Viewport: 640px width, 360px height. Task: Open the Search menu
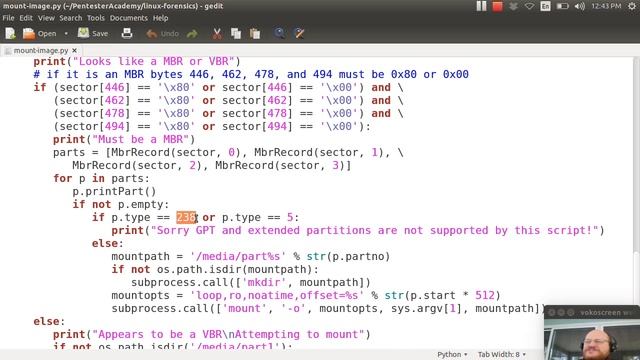coord(71,18)
